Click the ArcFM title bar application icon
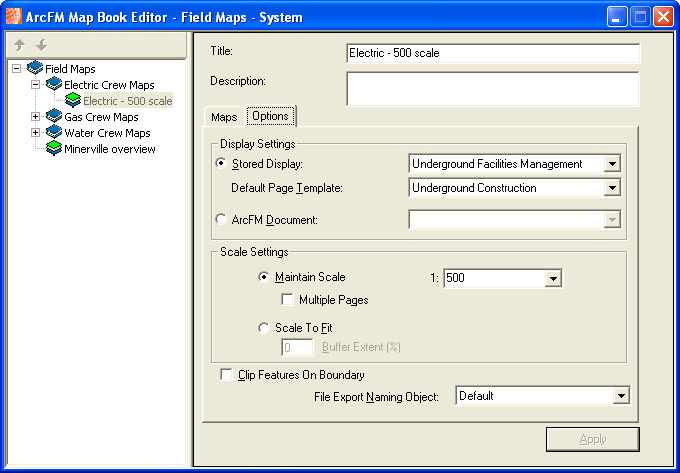The width and height of the screenshot is (680, 473). [13, 16]
